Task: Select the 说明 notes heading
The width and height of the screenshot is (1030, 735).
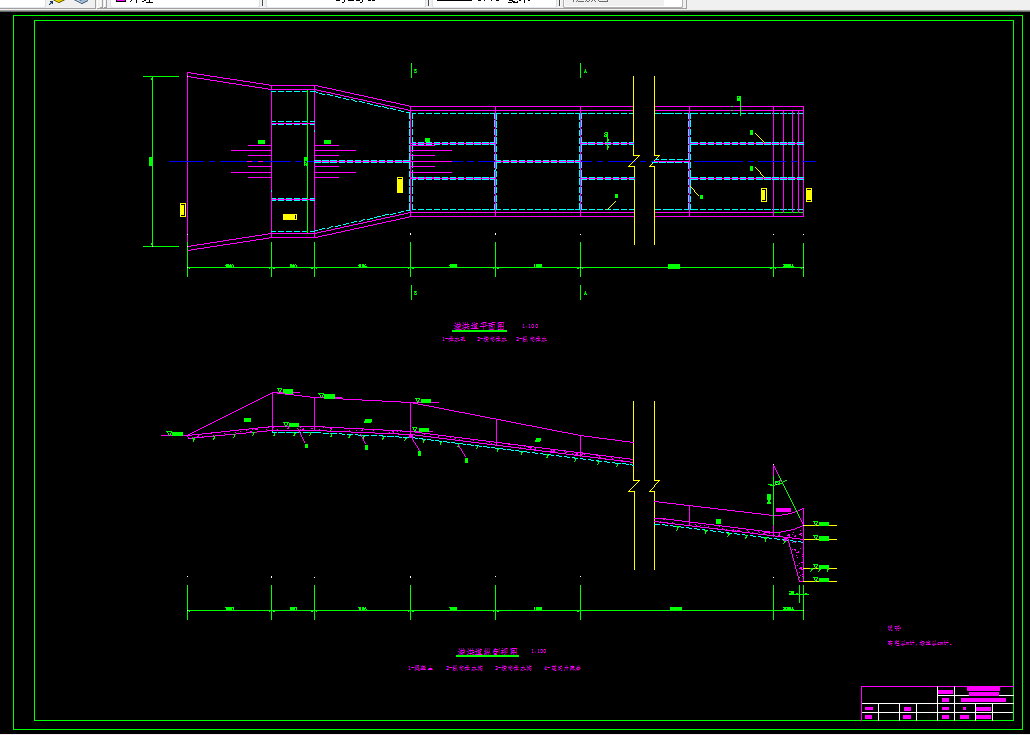Action: point(893,629)
